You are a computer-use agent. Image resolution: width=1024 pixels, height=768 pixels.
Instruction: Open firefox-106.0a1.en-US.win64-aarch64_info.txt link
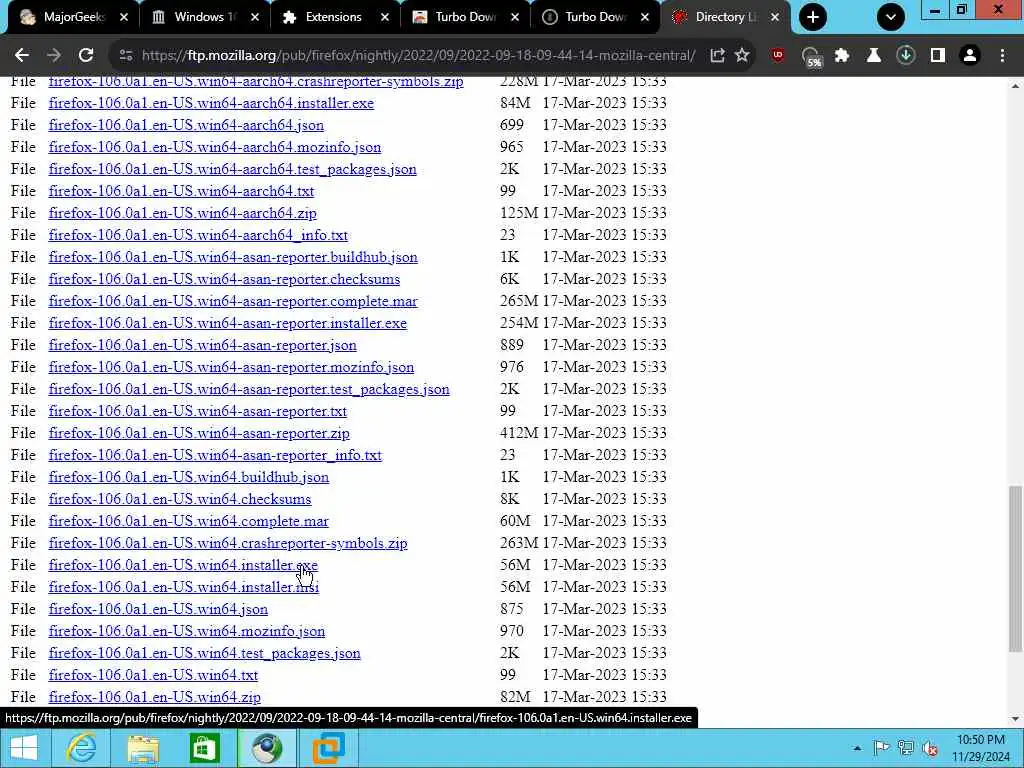click(x=198, y=235)
